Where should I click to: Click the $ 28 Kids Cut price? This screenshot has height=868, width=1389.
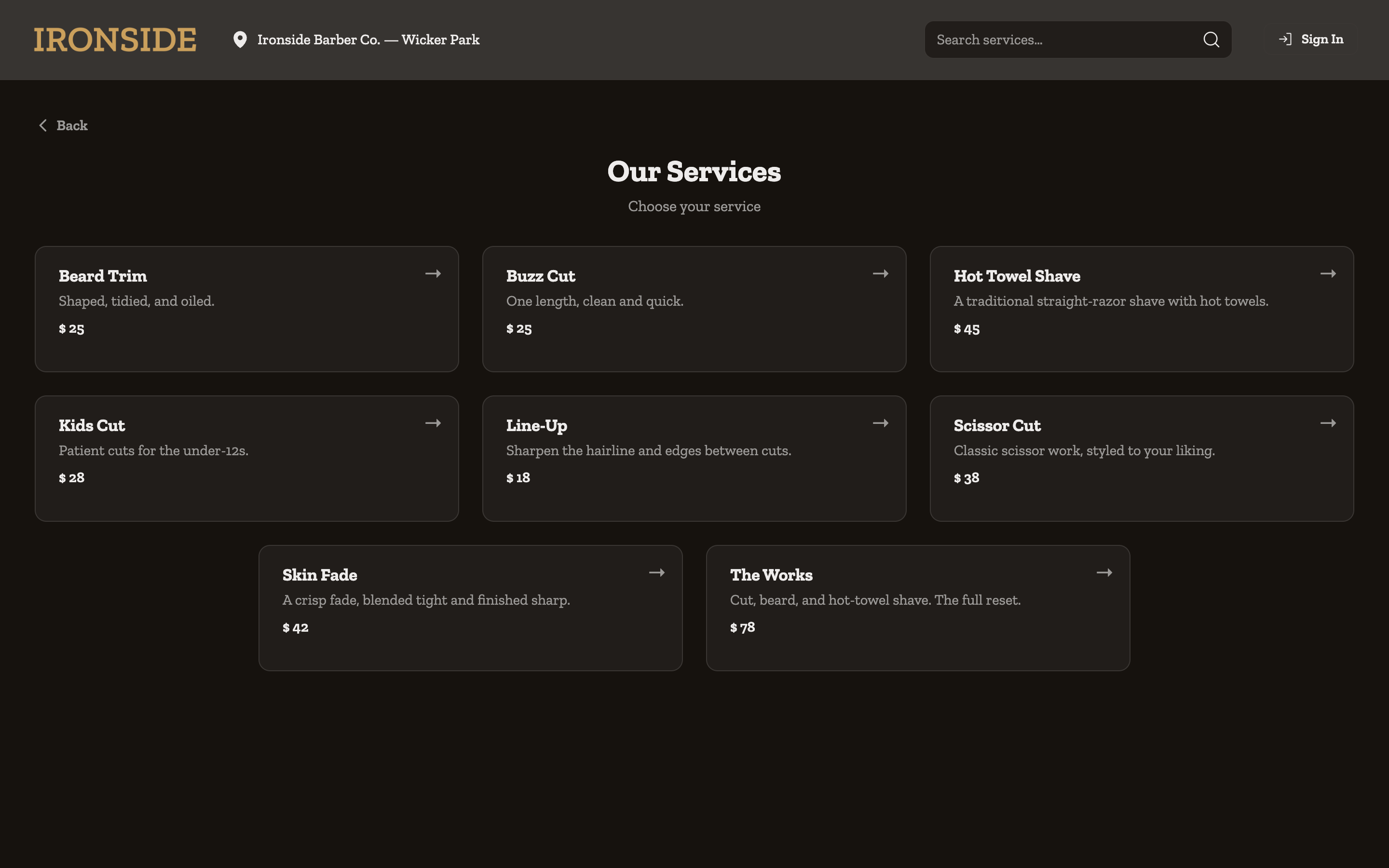(71, 477)
